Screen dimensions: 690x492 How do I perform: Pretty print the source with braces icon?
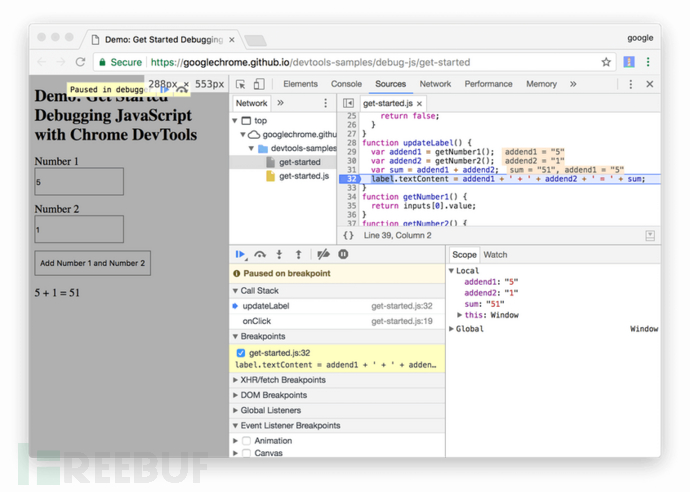pos(348,236)
